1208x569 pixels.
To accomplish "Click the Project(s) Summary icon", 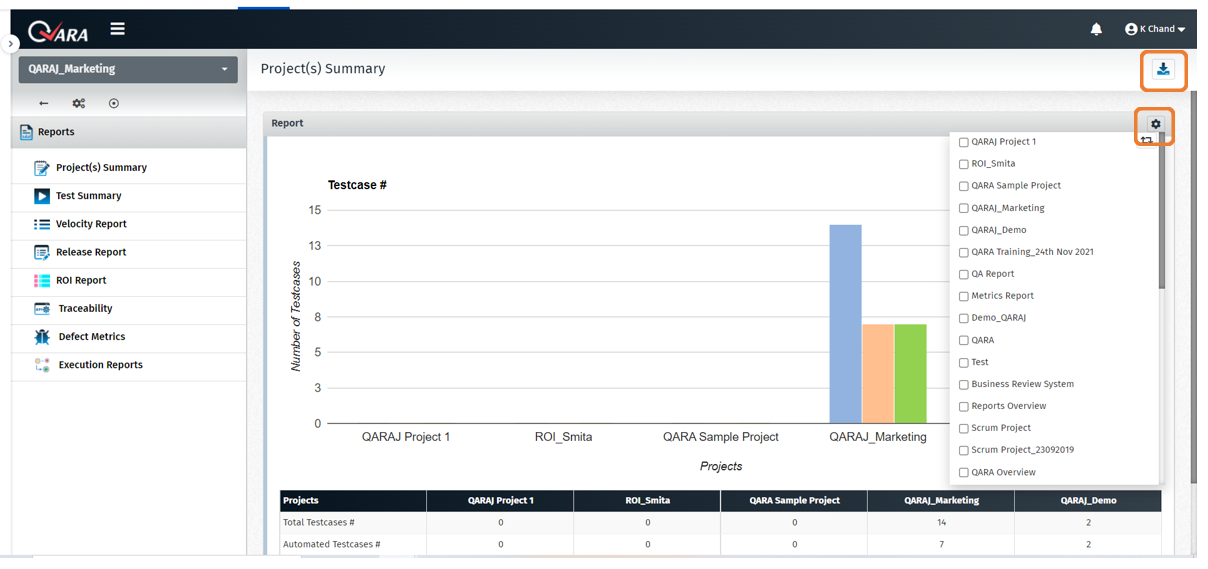I will click(x=41, y=168).
